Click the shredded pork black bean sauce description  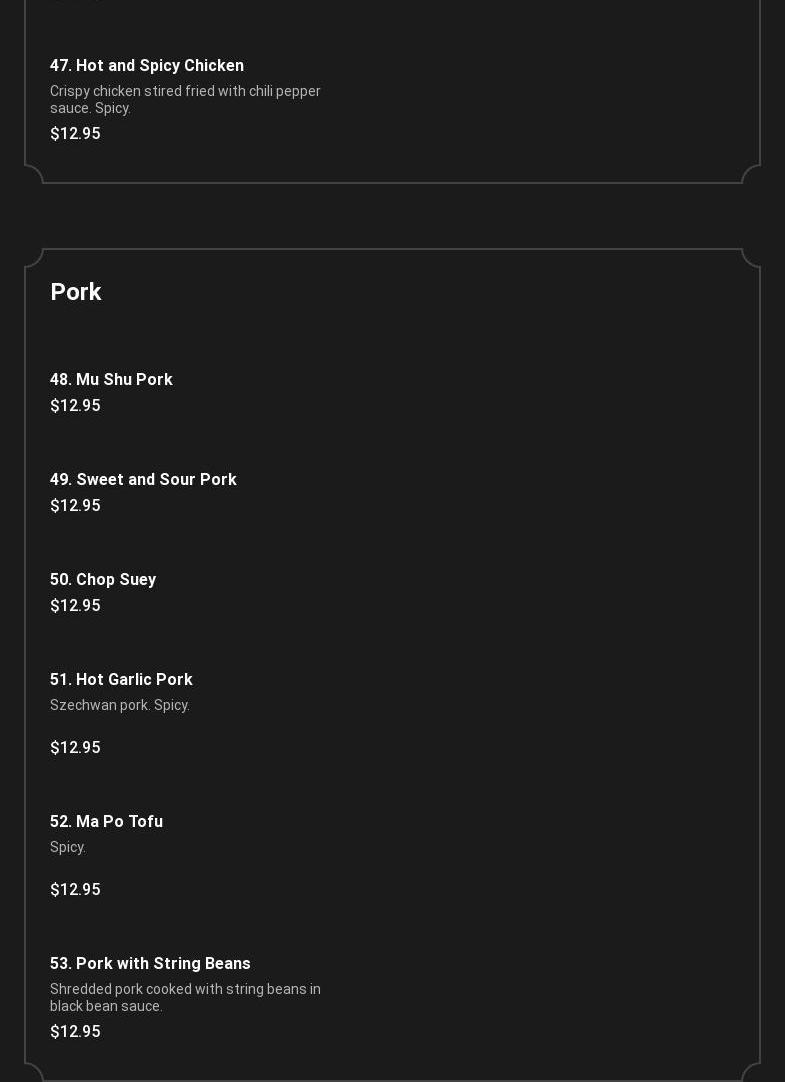[185, 997]
